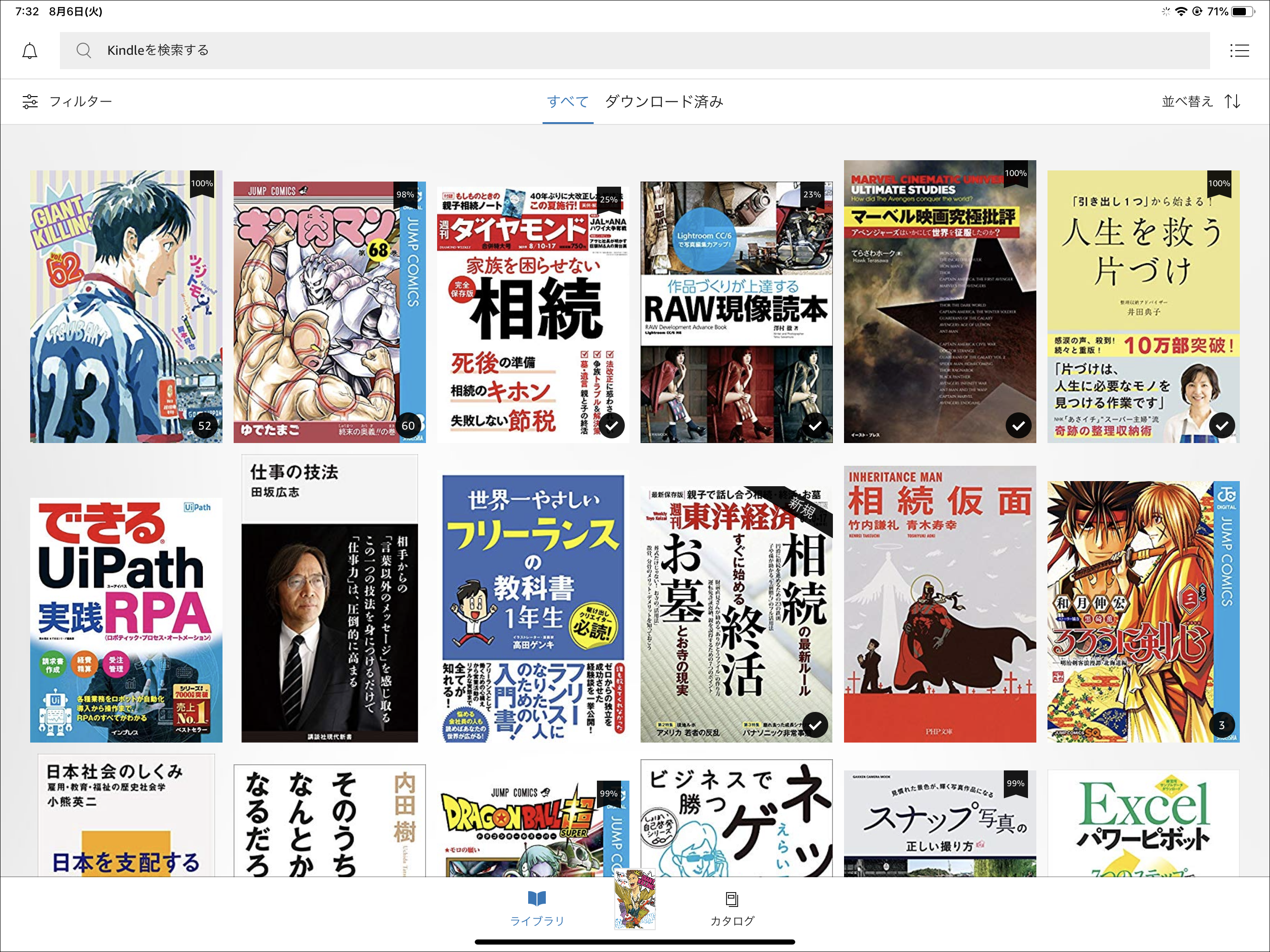Click 98% progress ribbon on キン肉マン
This screenshot has width=1270, height=952.
point(406,196)
